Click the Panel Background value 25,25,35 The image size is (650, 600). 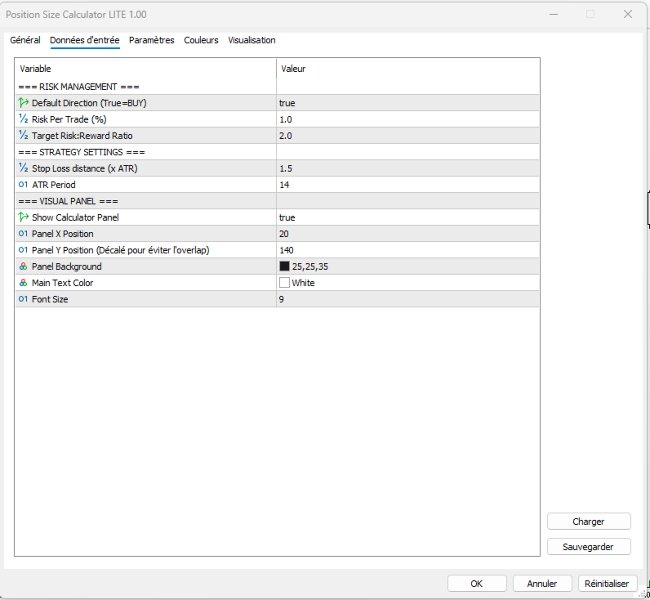(310, 267)
